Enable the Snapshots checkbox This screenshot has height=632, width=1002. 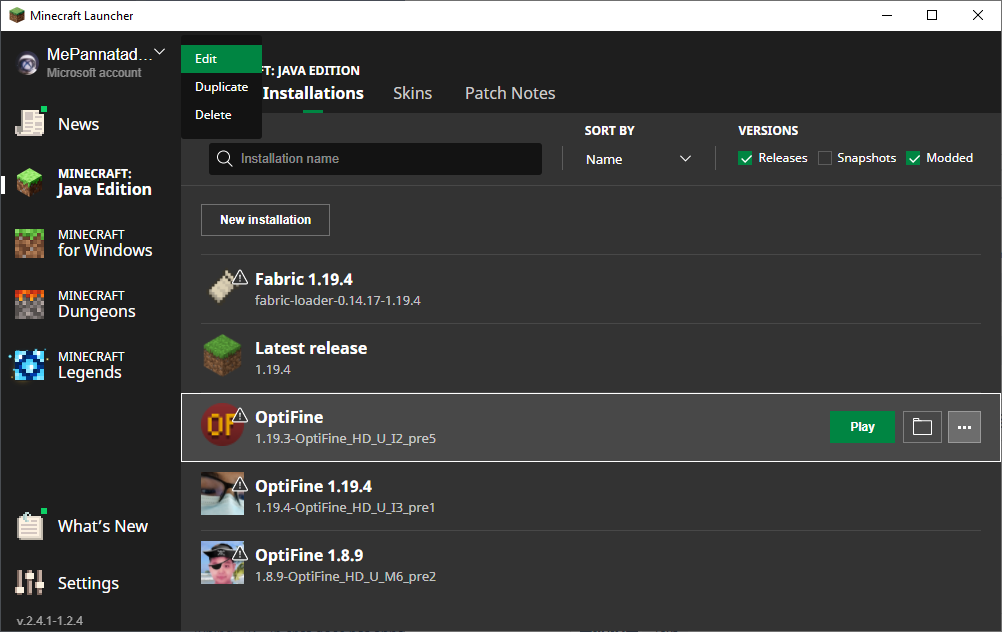[x=825, y=158]
